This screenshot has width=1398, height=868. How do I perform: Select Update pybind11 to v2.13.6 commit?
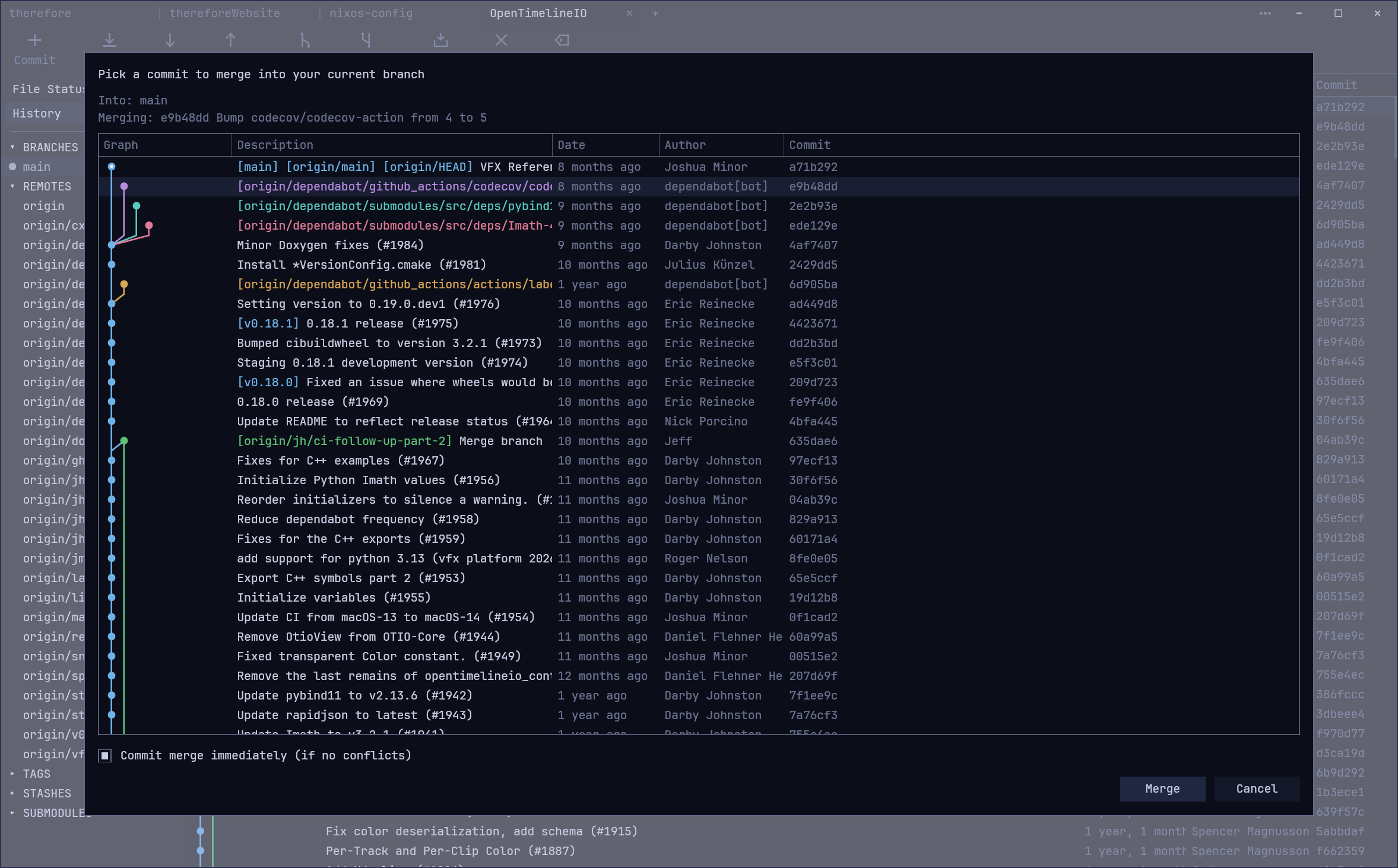pos(699,695)
